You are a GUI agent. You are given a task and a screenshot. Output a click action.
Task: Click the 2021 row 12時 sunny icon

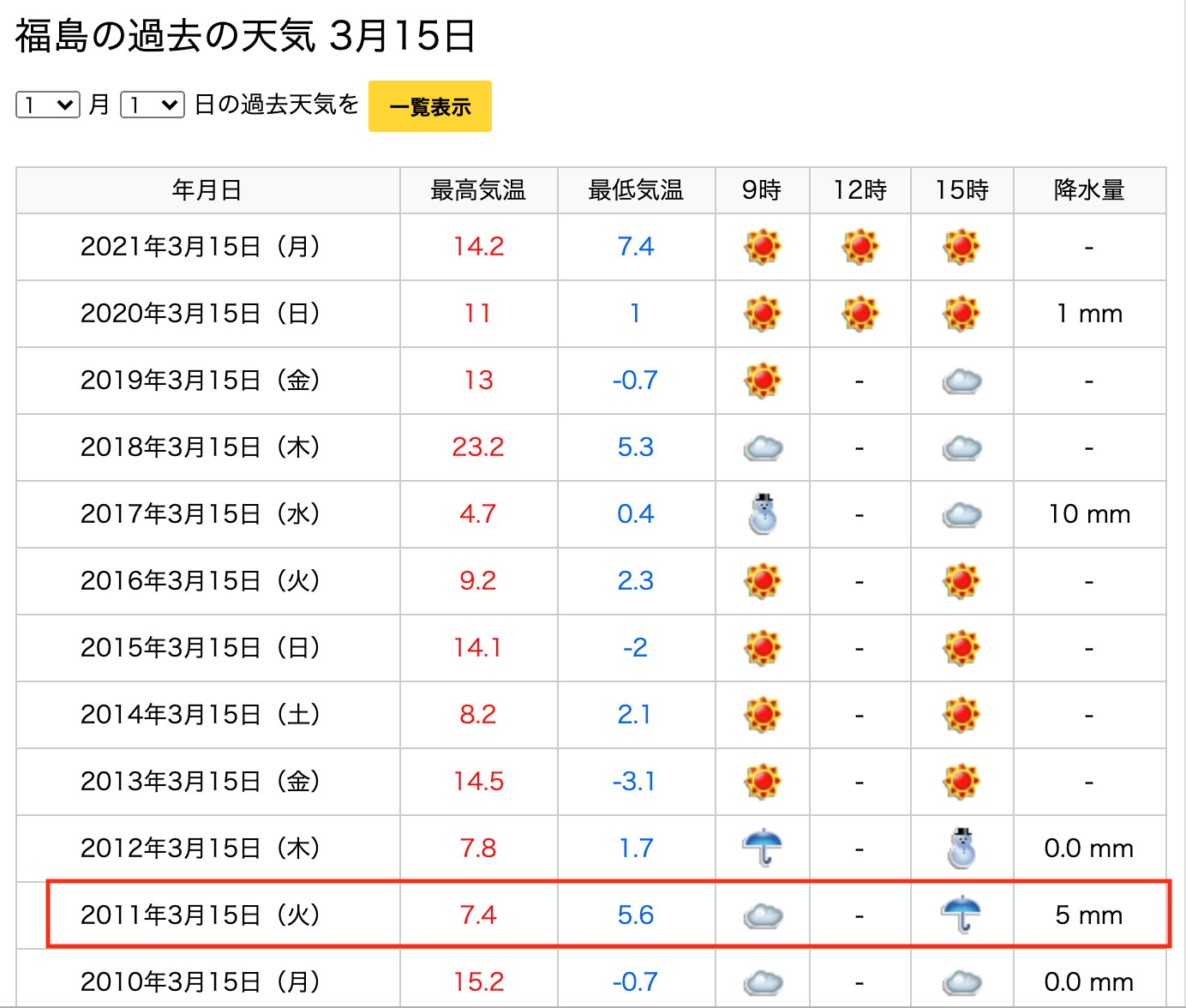coord(860,247)
